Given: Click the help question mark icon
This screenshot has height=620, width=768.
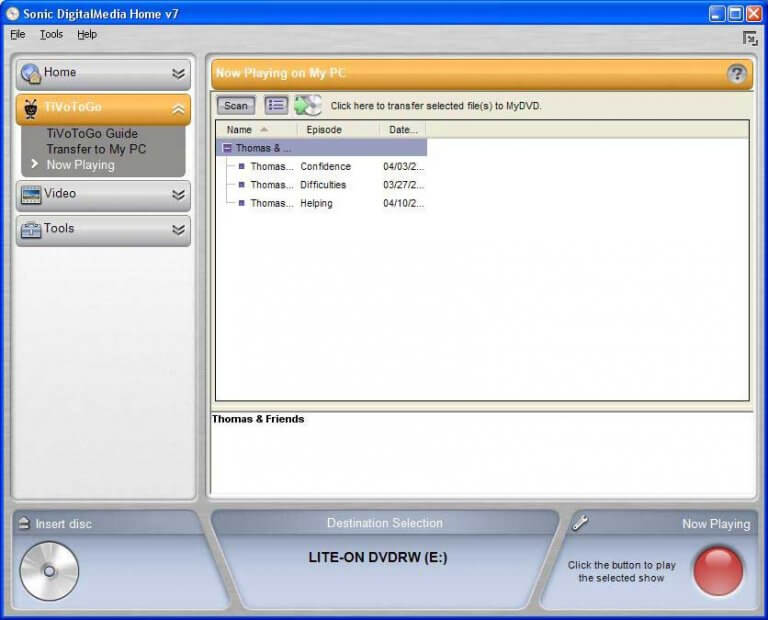Looking at the screenshot, I should [737, 73].
